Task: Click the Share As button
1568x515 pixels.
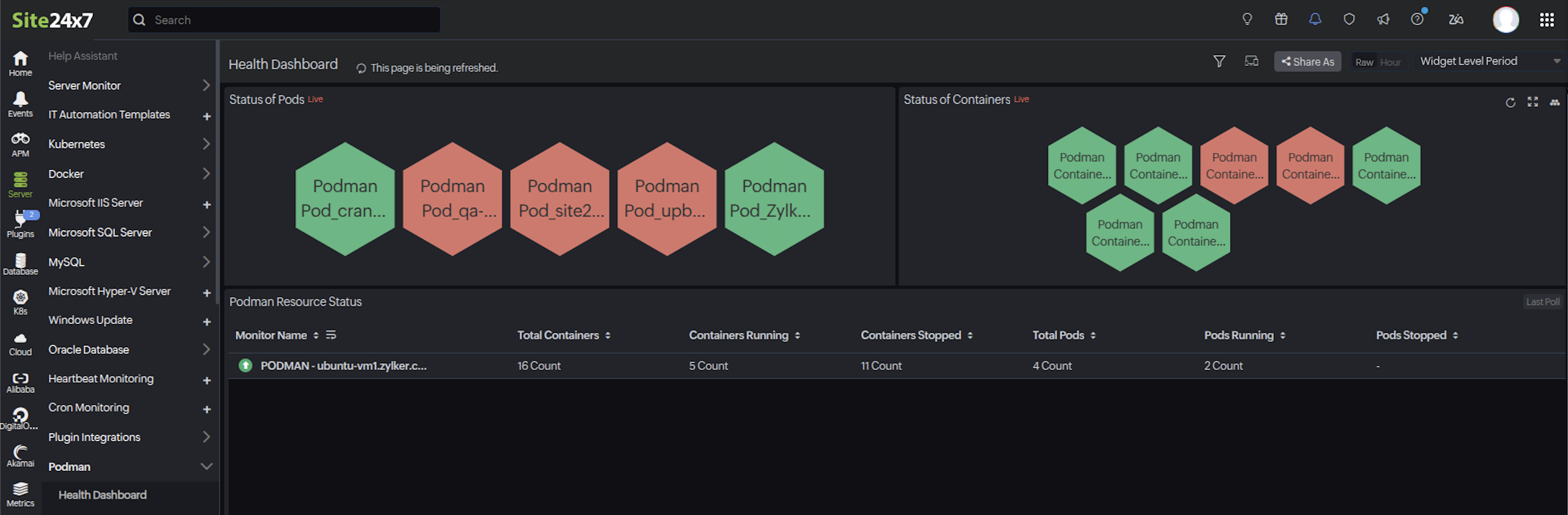Action: coord(1307,61)
